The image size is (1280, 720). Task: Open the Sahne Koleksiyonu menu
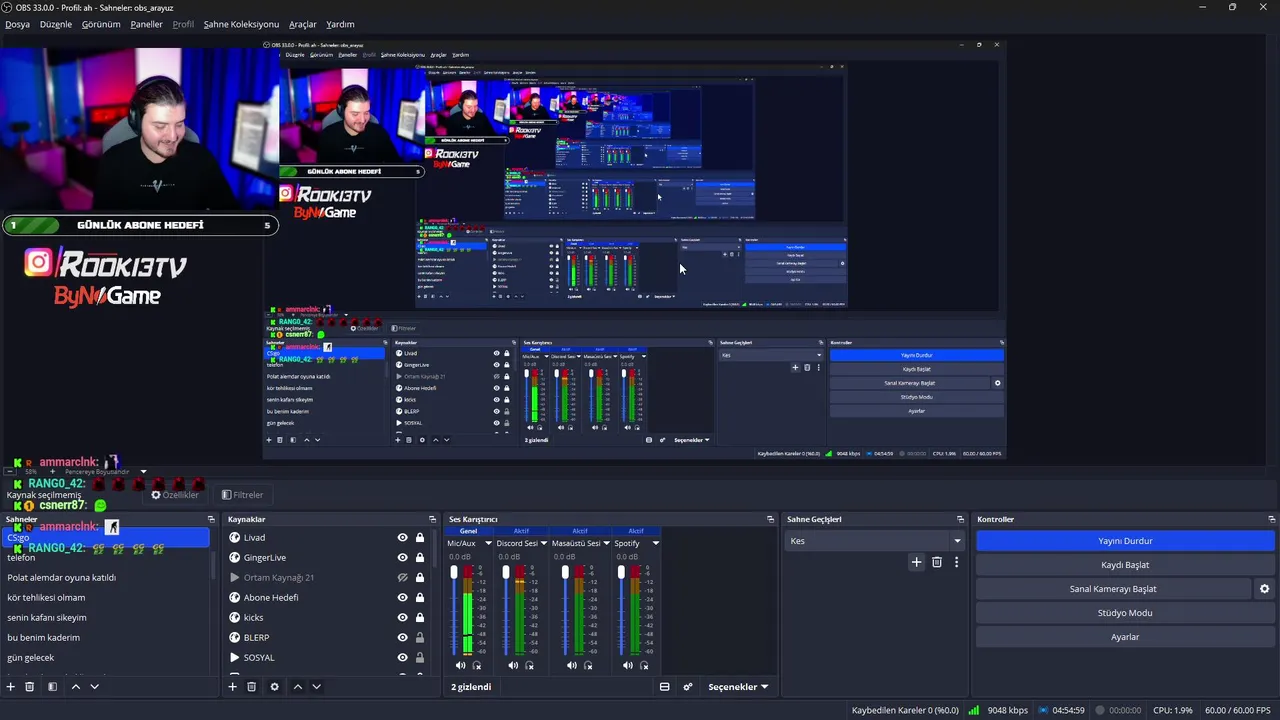click(x=241, y=24)
